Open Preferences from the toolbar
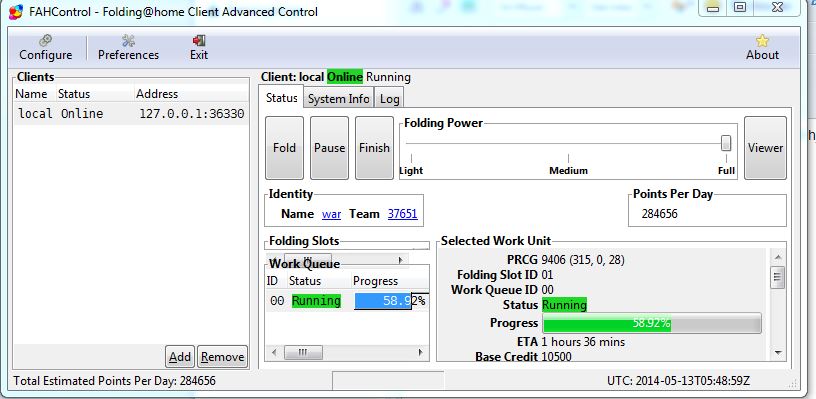Image resolution: width=816 pixels, height=399 pixels. (128, 48)
